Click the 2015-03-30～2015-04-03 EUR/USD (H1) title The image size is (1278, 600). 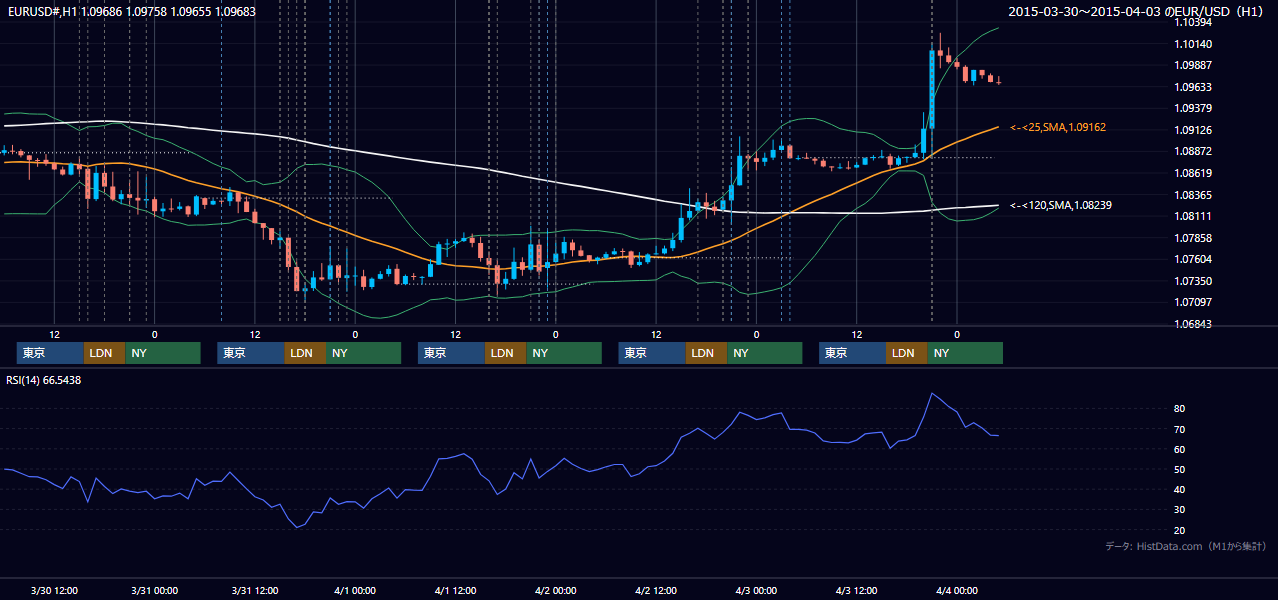pyautogui.click(x=1138, y=12)
